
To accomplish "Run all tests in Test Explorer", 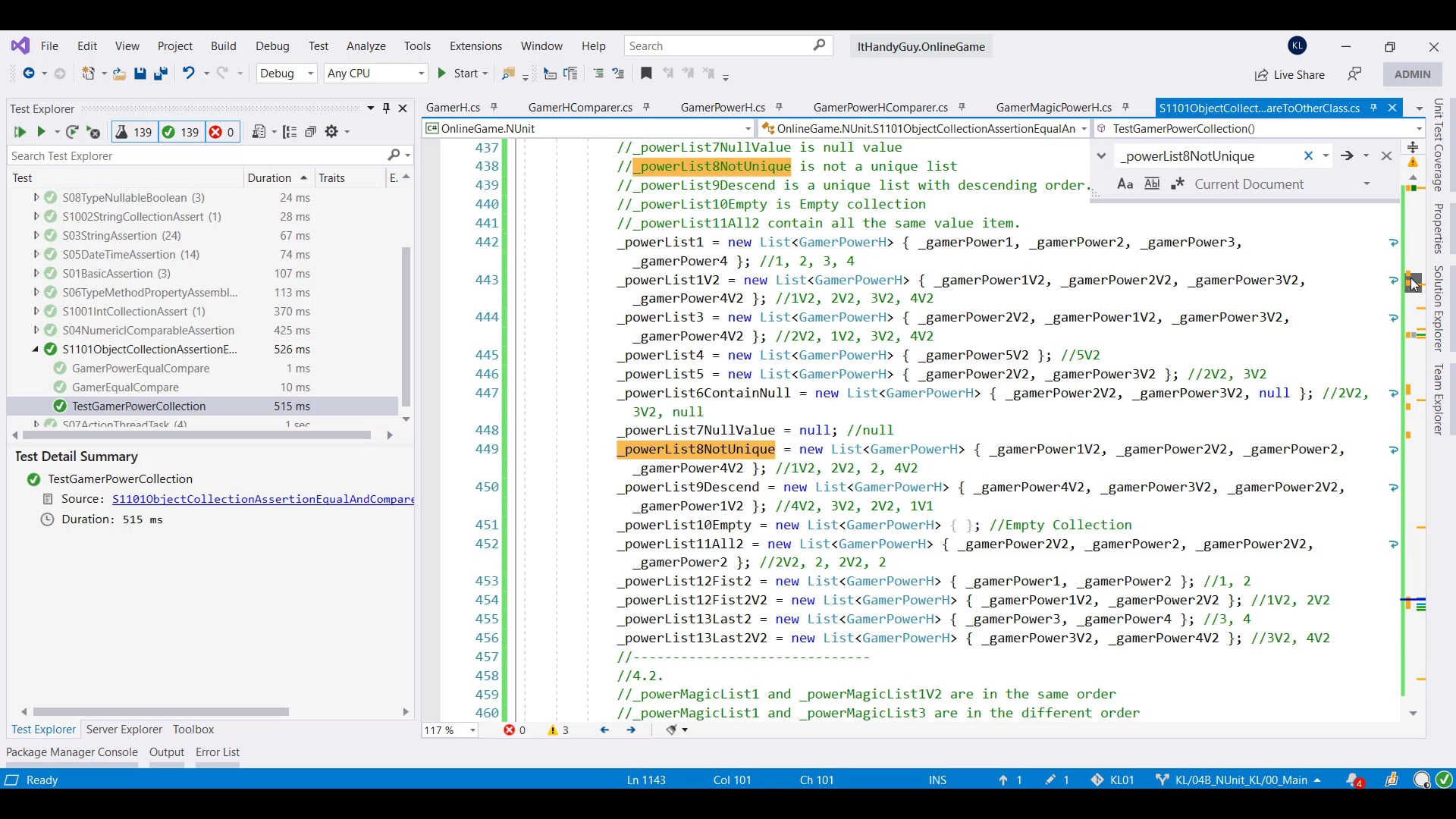I will tap(20, 132).
